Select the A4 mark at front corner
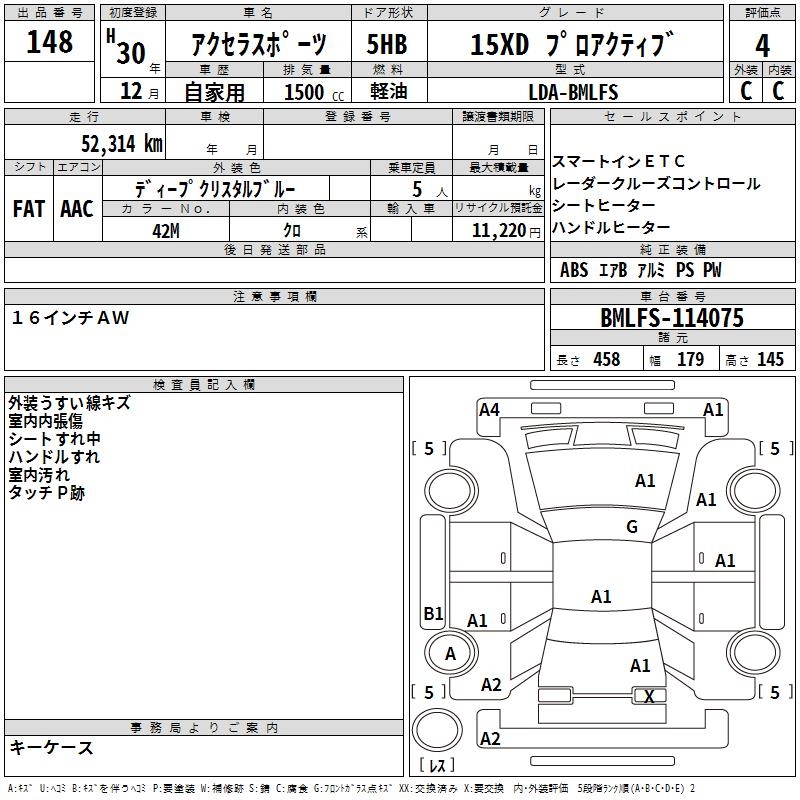Viewport: 800px width, 800px height. coord(489,410)
